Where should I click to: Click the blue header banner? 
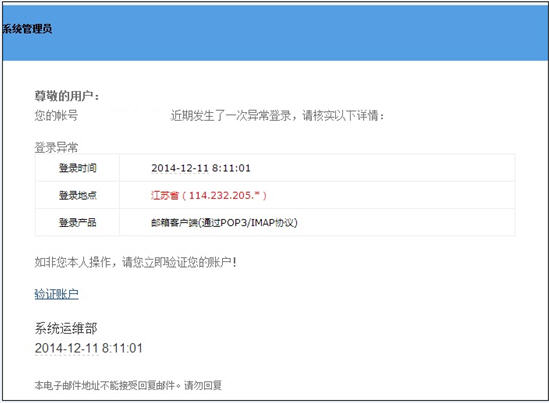click(x=275, y=33)
